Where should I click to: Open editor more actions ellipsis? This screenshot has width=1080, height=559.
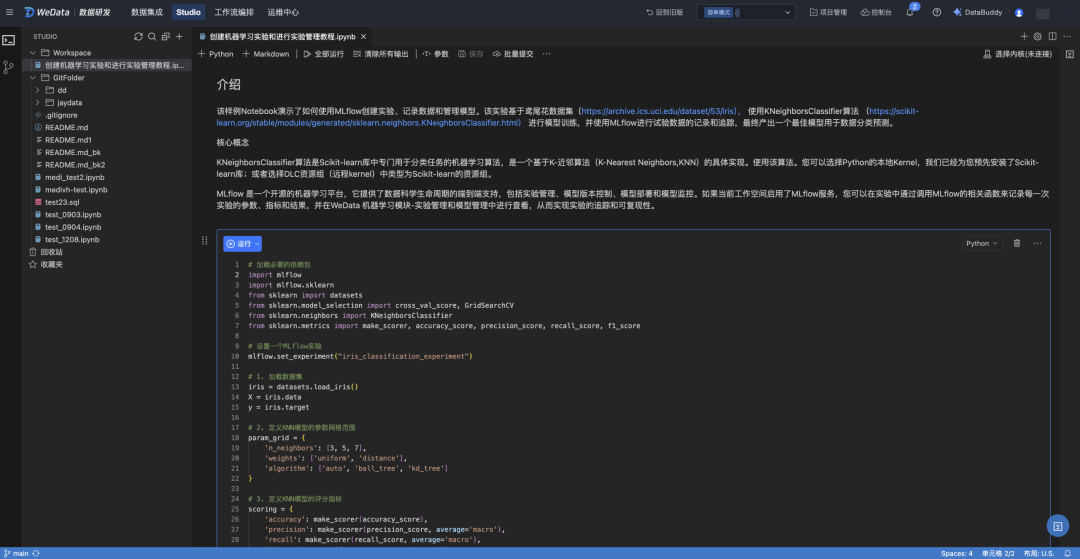click(1067, 36)
